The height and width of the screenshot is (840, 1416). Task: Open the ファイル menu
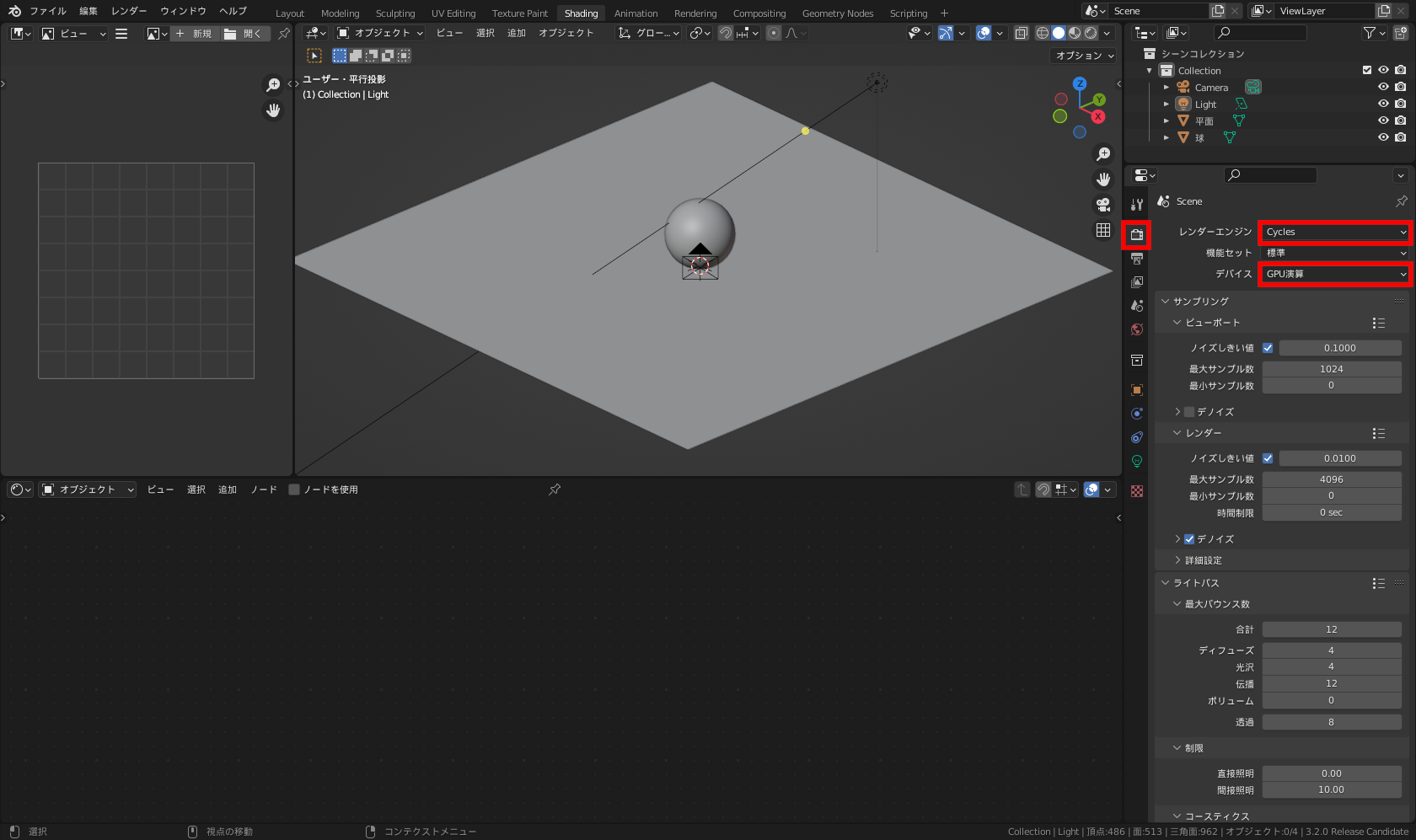47,11
